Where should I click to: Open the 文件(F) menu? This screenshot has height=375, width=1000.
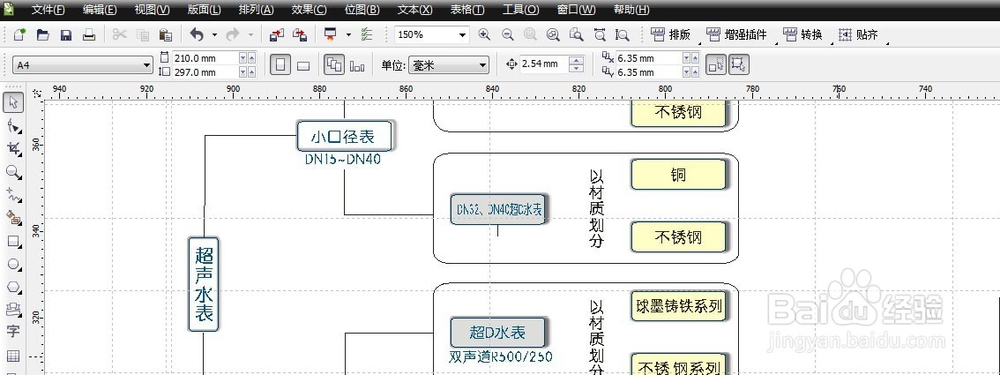tap(48, 10)
